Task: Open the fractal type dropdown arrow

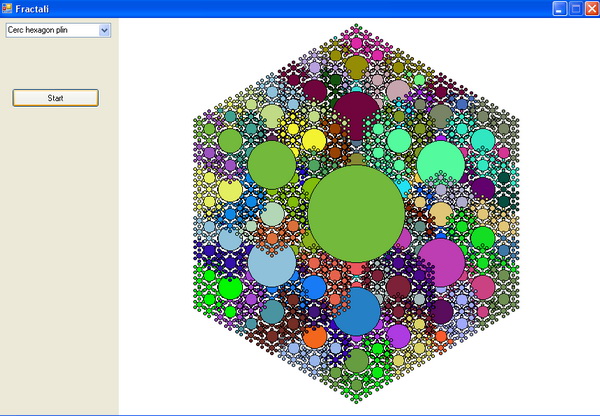Action: point(104,30)
